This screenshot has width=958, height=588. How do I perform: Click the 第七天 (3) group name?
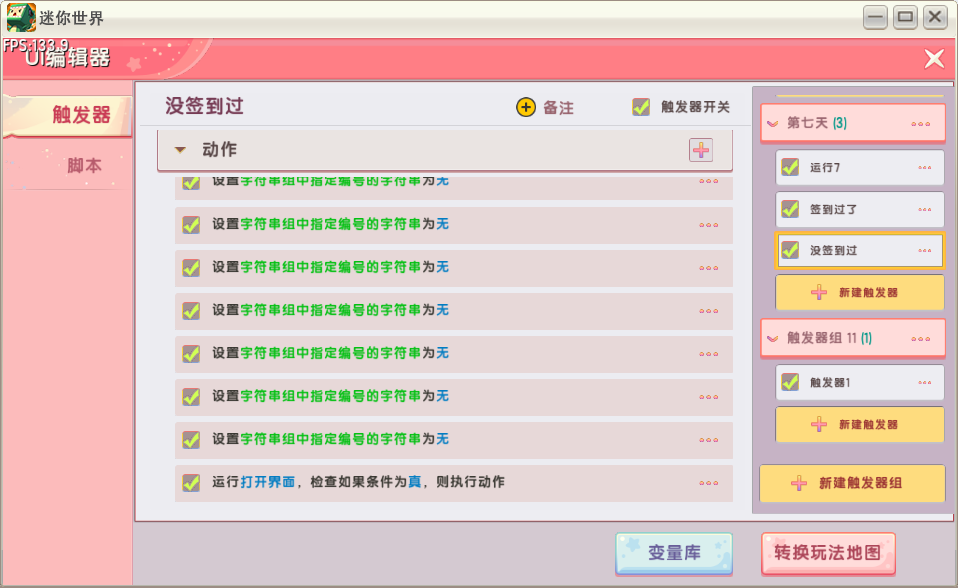tap(817, 123)
